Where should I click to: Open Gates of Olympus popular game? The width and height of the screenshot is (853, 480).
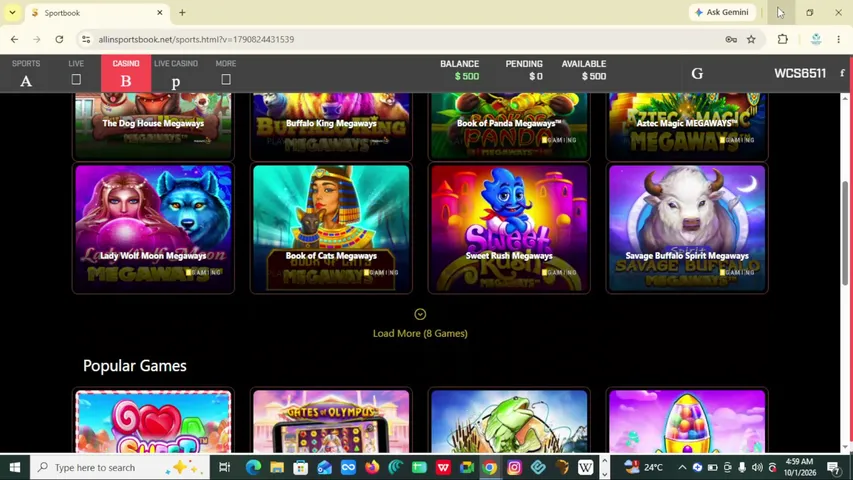(x=331, y=421)
